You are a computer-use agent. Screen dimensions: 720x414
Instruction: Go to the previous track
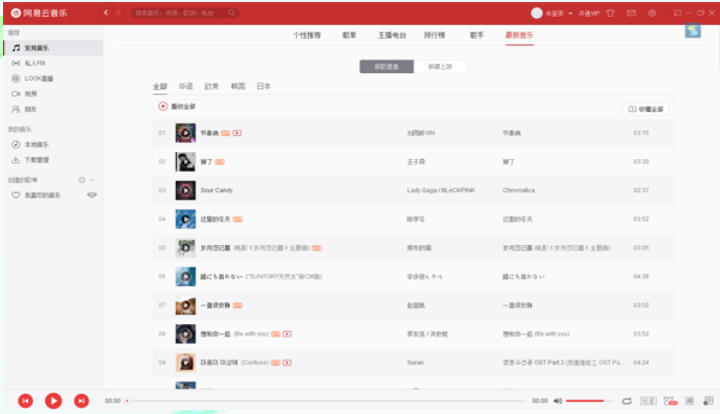(x=25, y=400)
